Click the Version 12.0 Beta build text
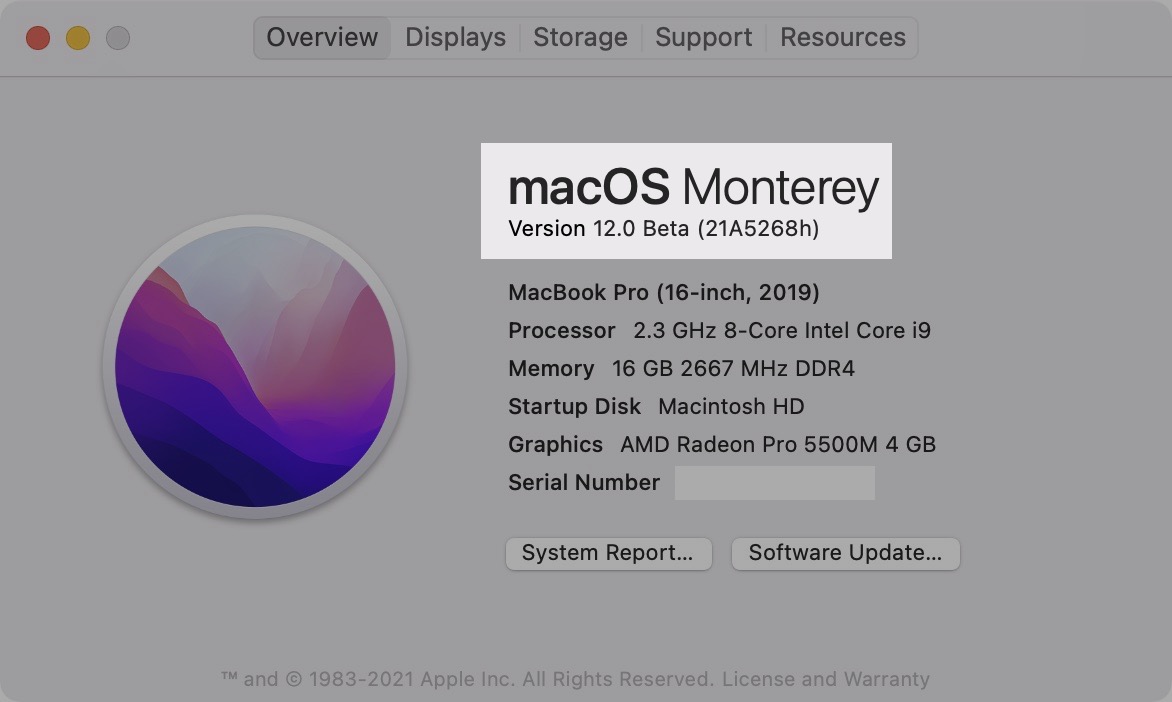Viewport: 1172px width, 702px height. click(663, 229)
